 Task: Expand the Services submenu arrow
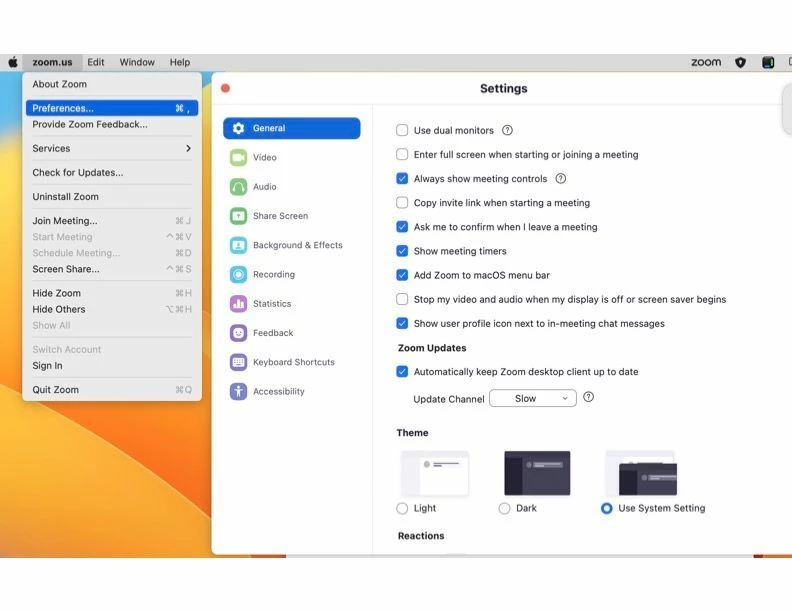point(188,148)
